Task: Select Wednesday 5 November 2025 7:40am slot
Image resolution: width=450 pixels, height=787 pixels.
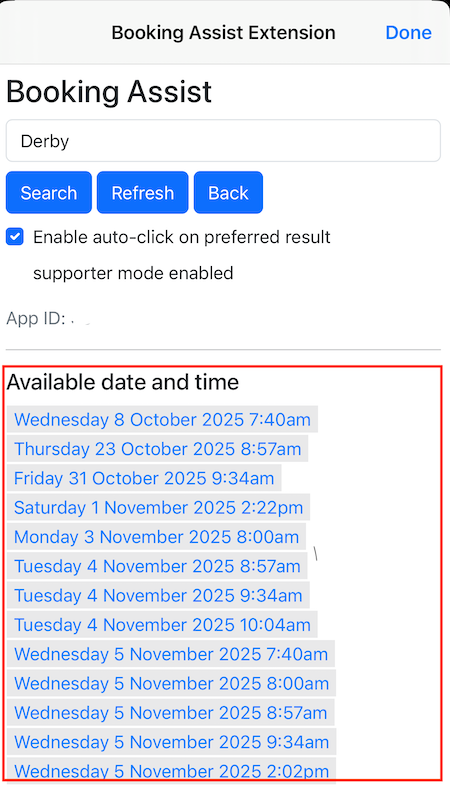Action: pyautogui.click(x=171, y=654)
